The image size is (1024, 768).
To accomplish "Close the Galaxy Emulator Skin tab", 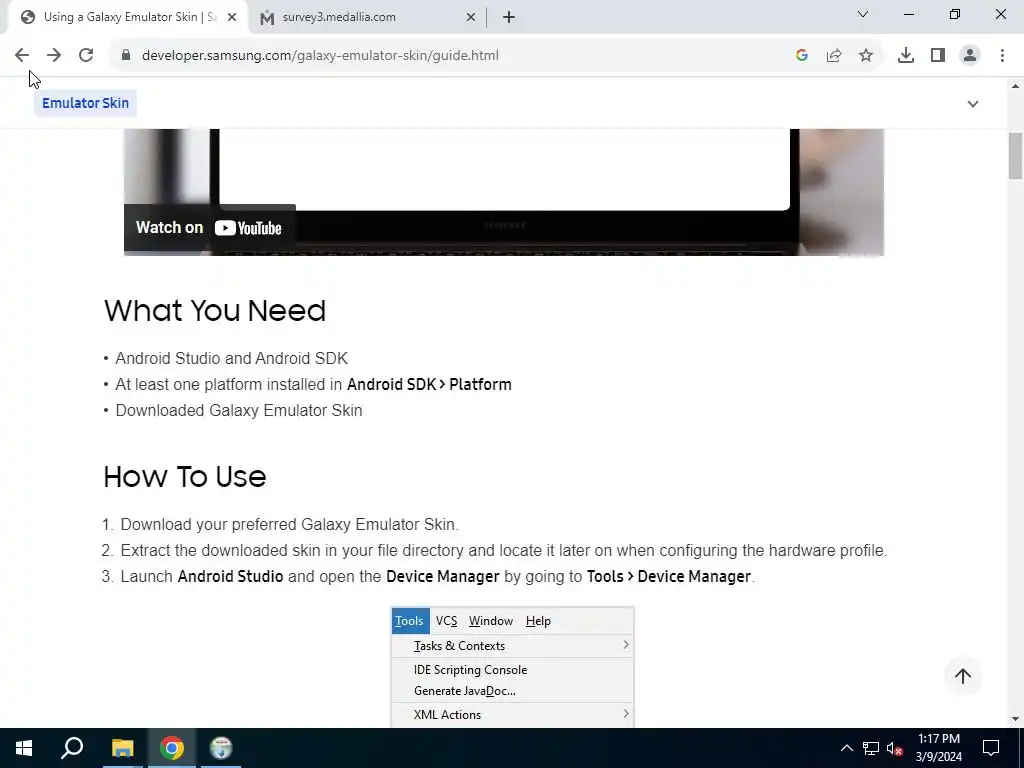I will tap(232, 18).
